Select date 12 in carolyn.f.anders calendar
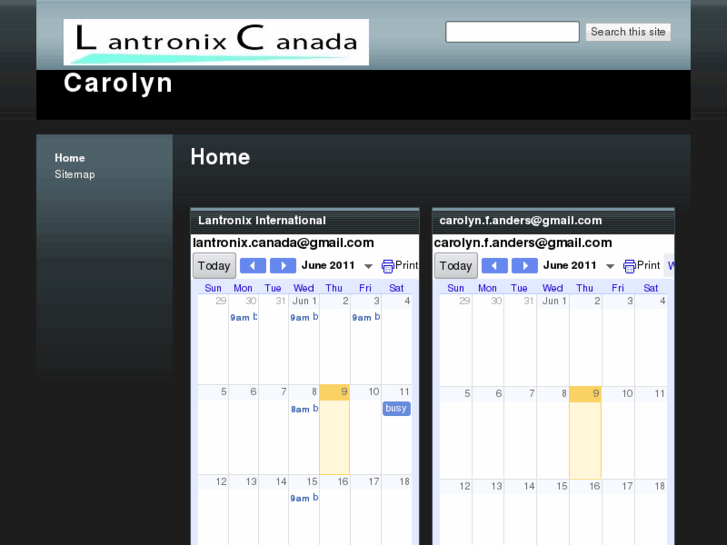727x545 pixels. (x=465, y=486)
